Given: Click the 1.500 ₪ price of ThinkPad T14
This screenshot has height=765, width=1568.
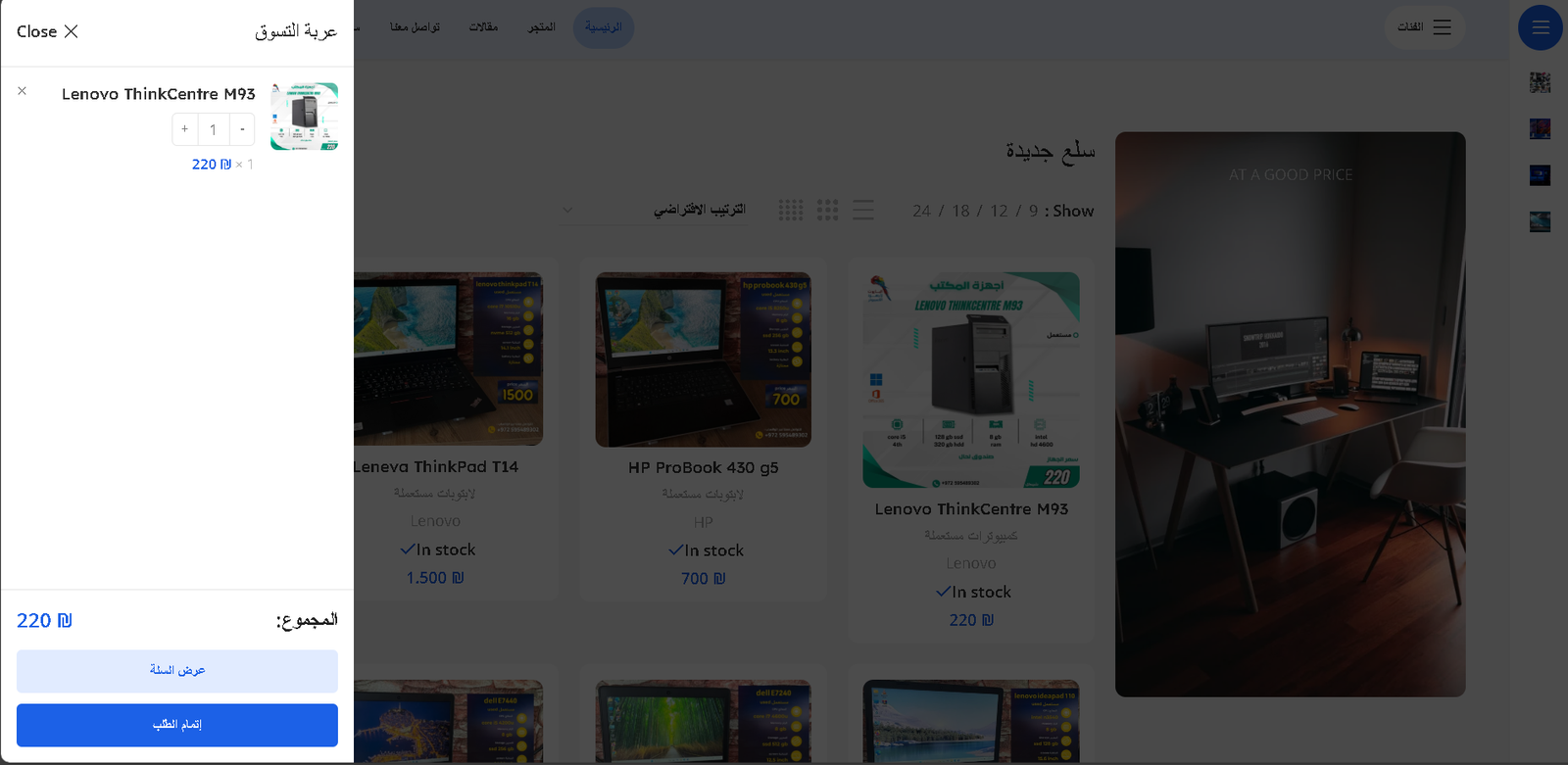Looking at the screenshot, I should click(x=435, y=578).
